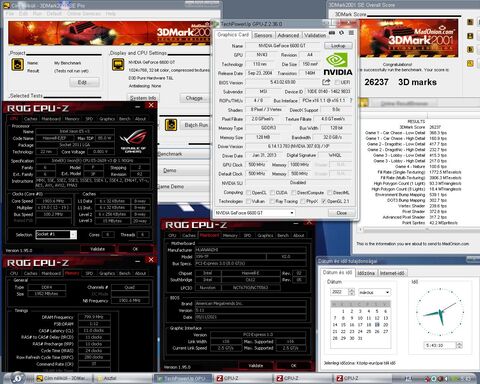
Task: Click the Edit button under Project
Action: point(84,82)
